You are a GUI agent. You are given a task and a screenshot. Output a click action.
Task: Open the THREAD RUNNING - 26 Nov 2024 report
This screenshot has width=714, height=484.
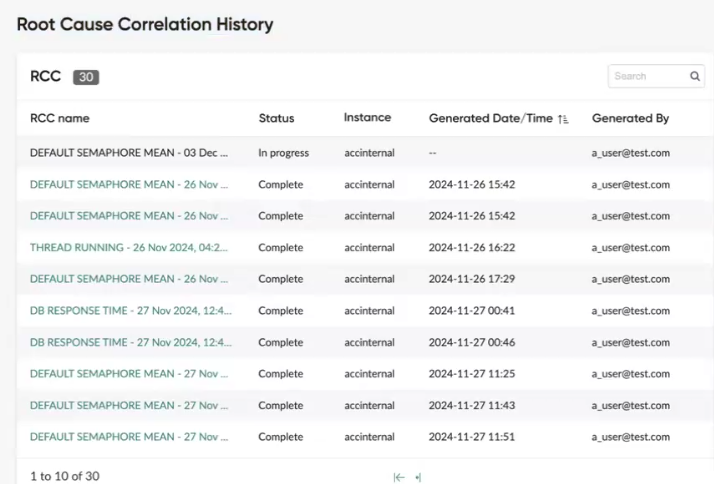point(129,247)
